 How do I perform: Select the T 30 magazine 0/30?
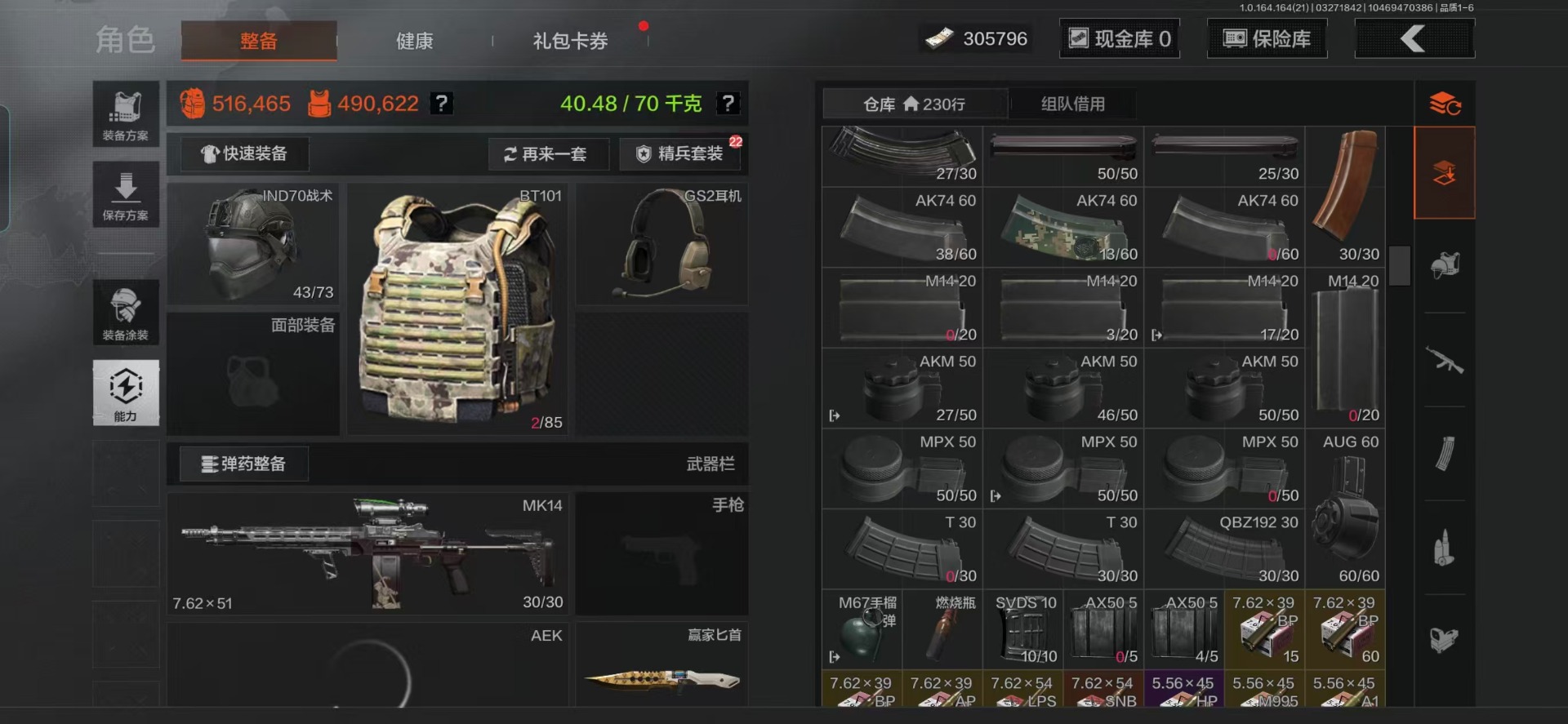(902, 549)
